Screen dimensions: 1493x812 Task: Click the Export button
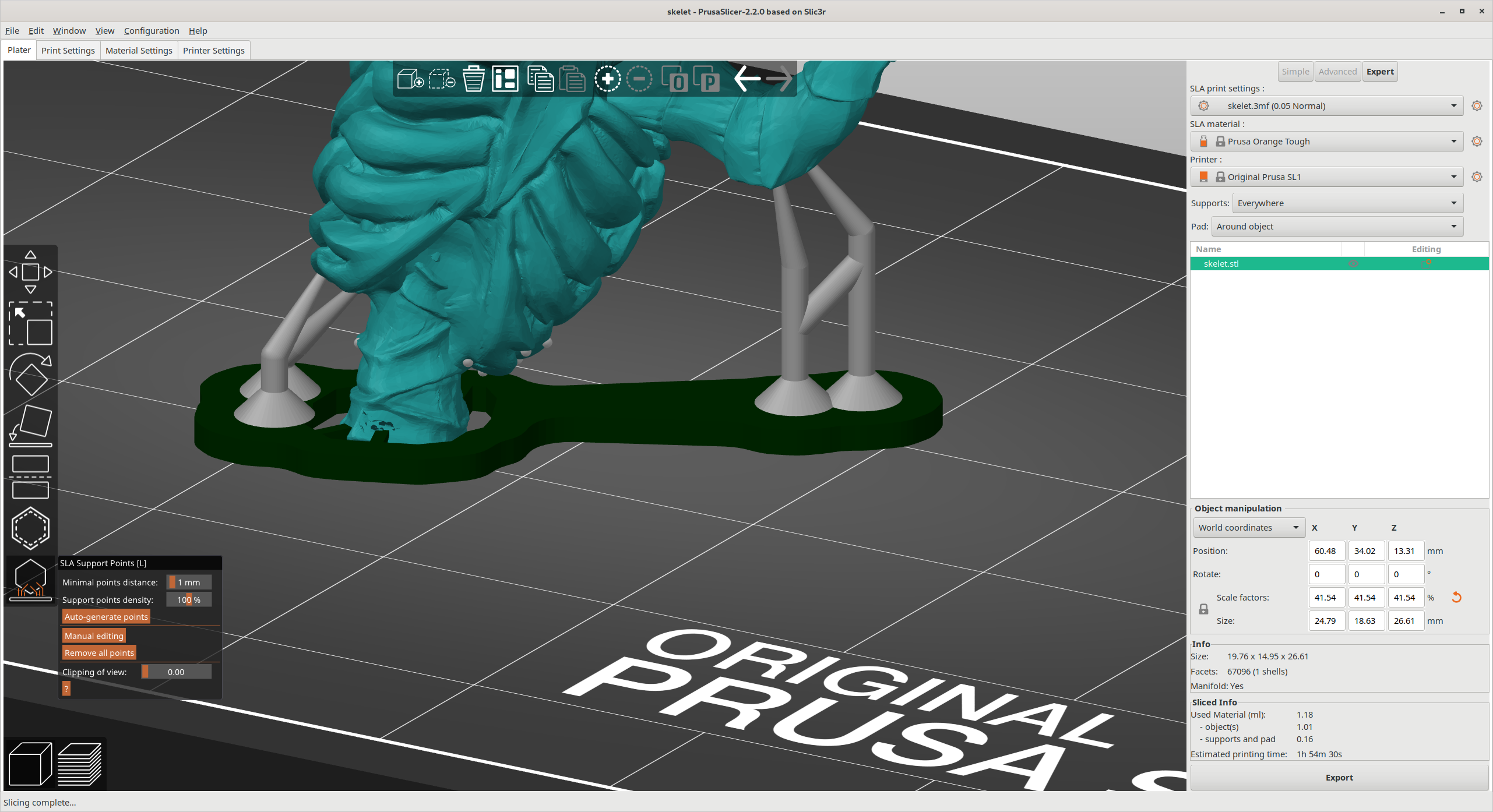pos(1339,777)
